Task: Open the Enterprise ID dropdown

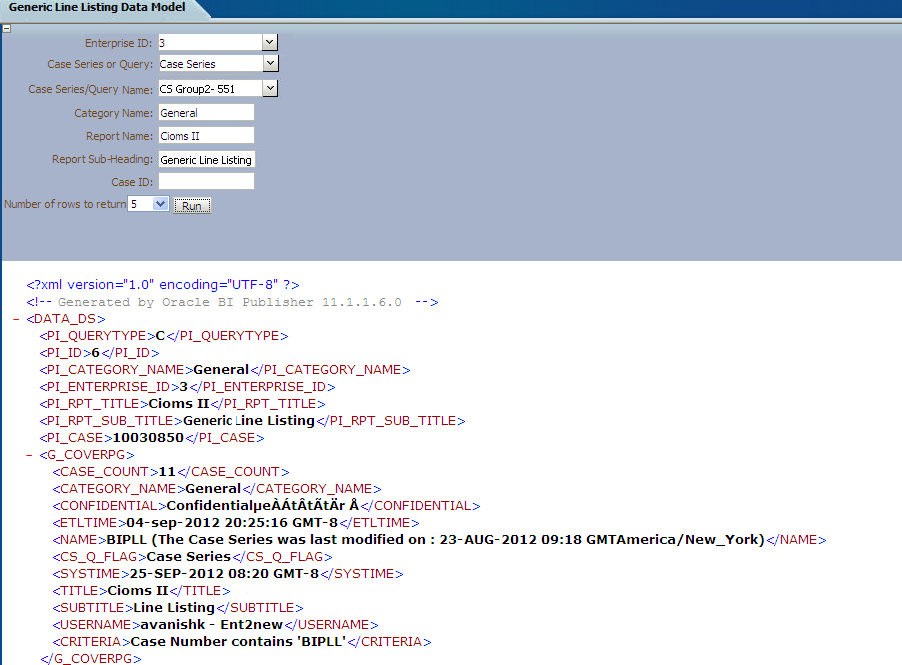Action: [268, 42]
